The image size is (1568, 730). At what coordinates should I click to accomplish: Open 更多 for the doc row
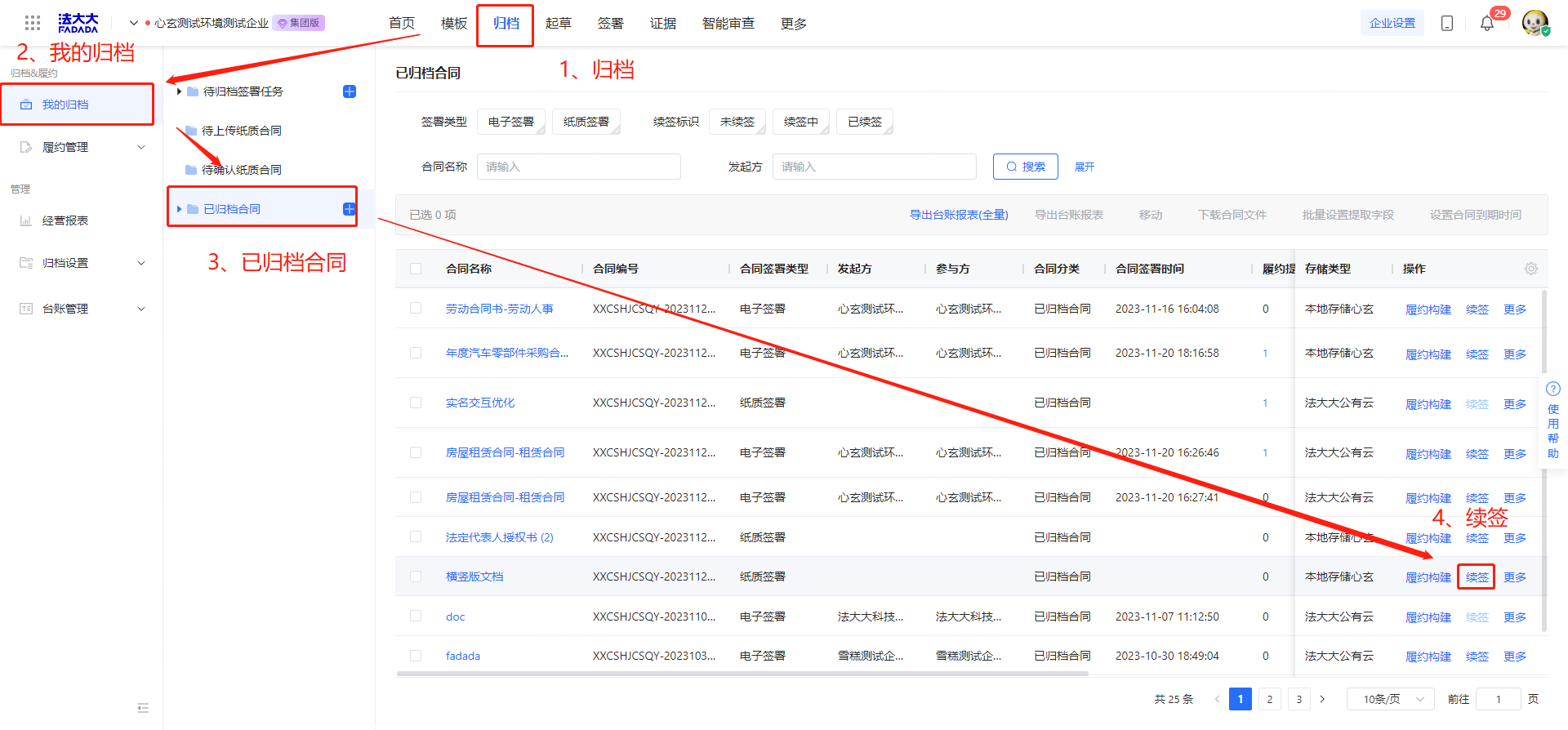pos(1515,617)
